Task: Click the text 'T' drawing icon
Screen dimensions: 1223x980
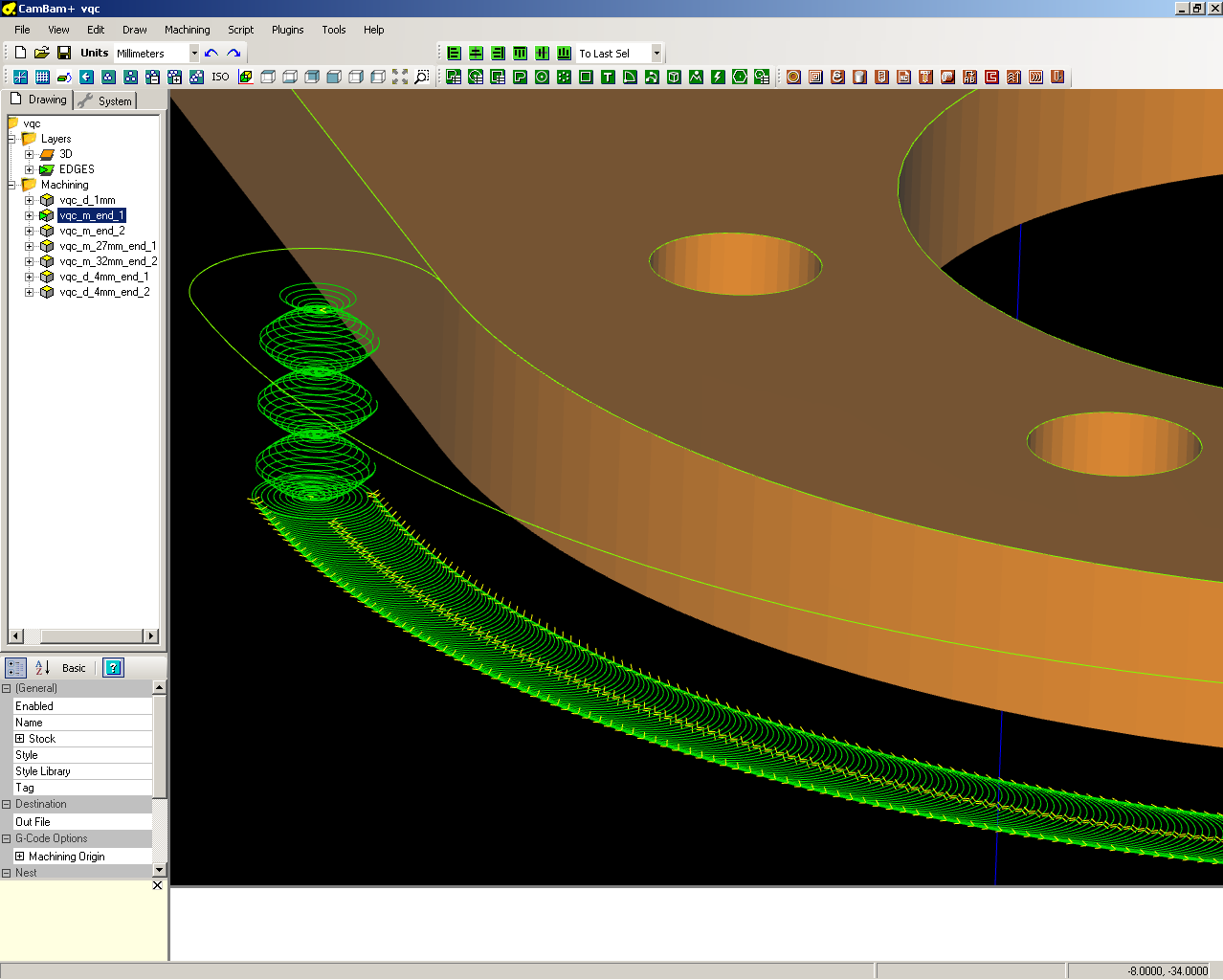Action: [608, 77]
